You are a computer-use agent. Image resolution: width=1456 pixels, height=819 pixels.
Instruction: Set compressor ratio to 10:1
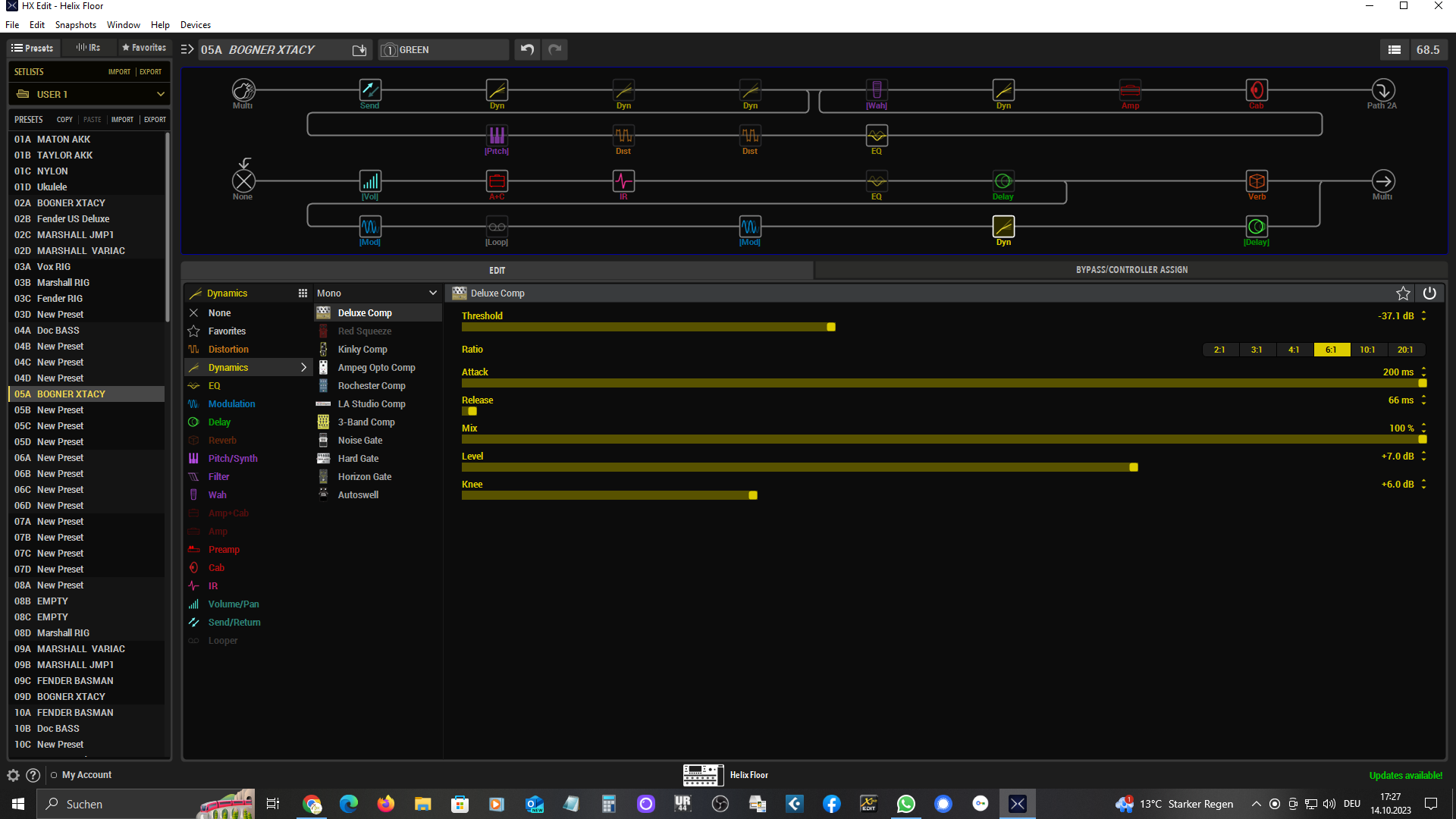[1367, 350]
